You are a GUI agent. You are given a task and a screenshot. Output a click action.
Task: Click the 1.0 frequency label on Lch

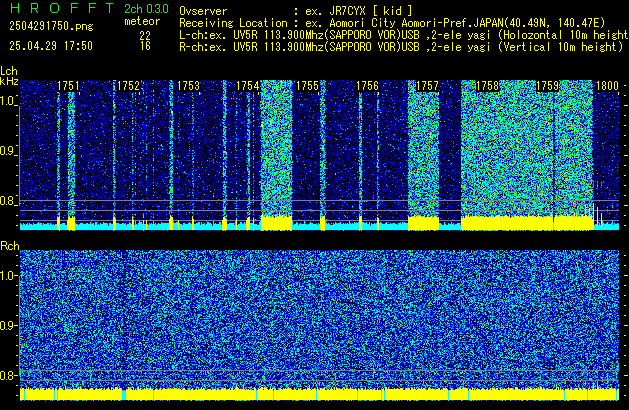pos(8,101)
